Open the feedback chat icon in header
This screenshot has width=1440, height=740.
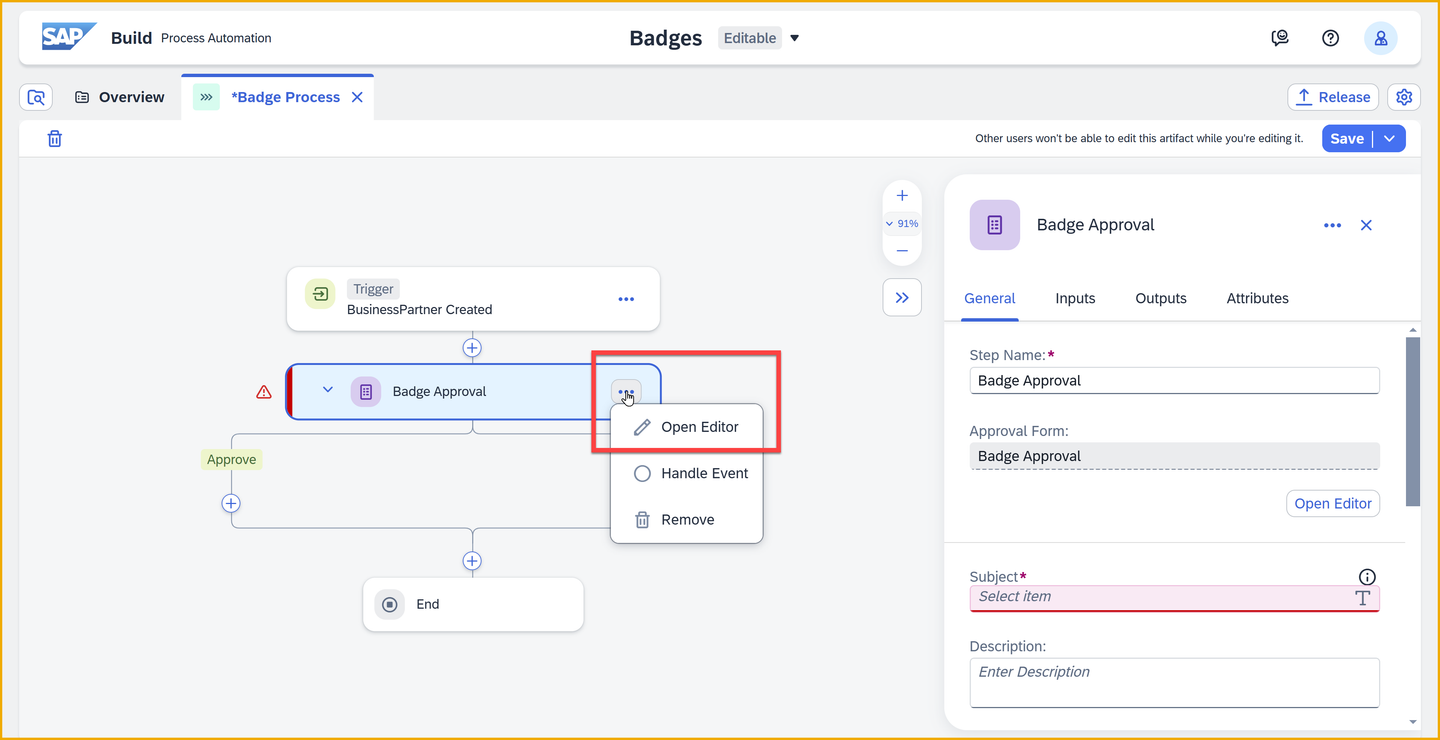point(1280,38)
